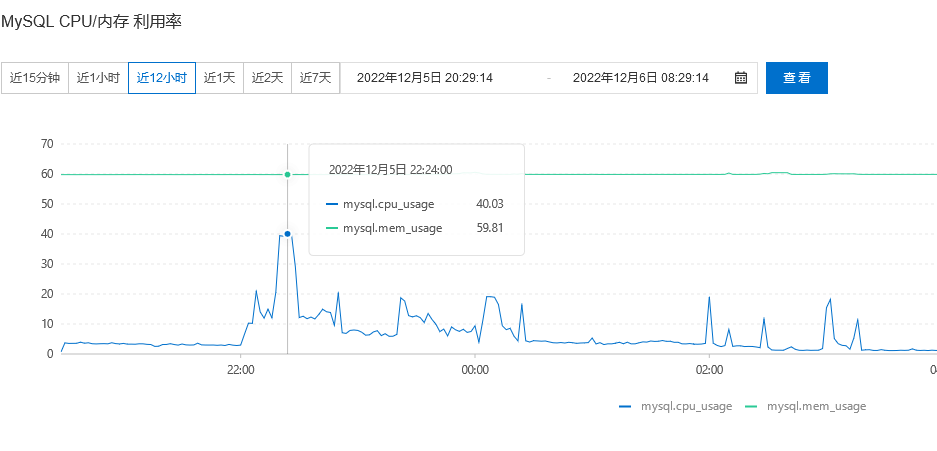Viewport: 937px width, 451px height.
Task: Click the 02:00 label on x-axis
Action: (x=708, y=370)
